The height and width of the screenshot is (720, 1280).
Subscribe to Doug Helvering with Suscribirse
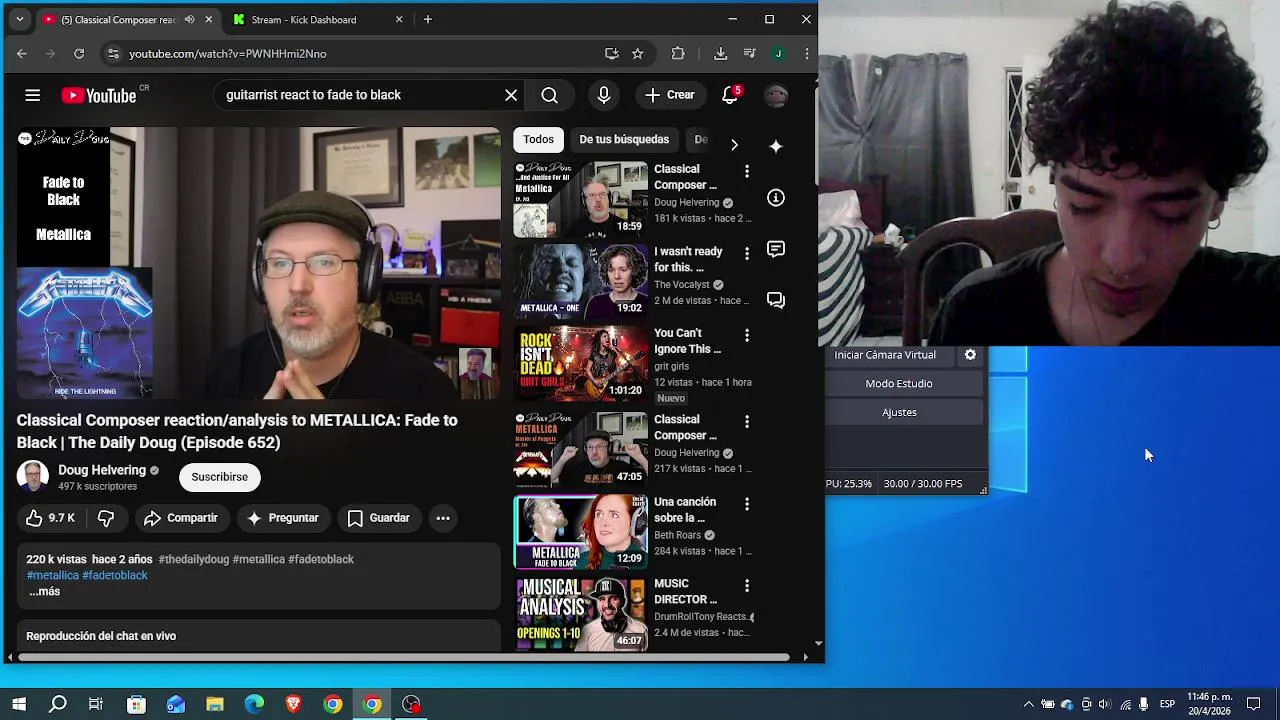(220, 477)
